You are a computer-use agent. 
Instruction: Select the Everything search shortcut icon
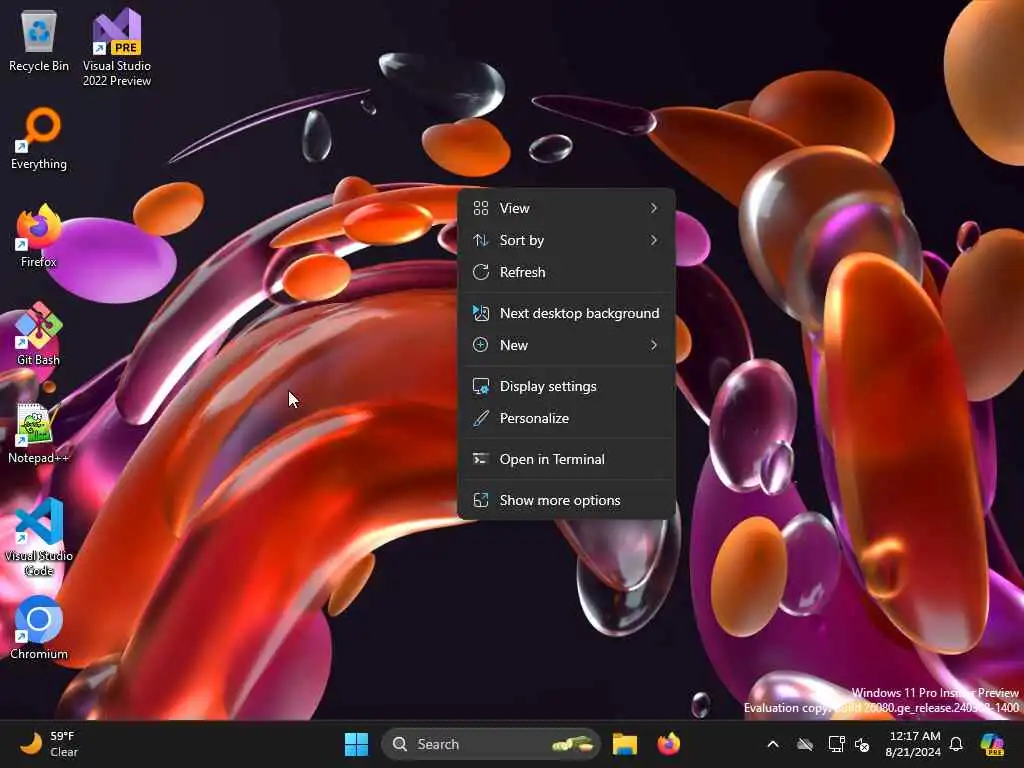[x=39, y=139]
